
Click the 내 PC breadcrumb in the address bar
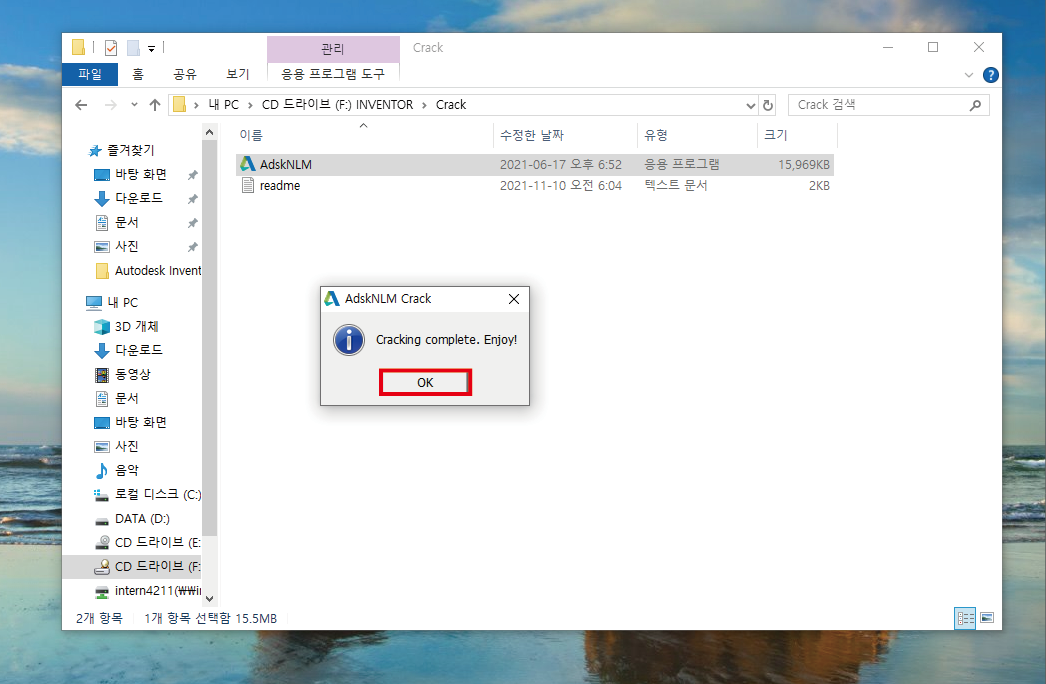[x=223, y=105]
